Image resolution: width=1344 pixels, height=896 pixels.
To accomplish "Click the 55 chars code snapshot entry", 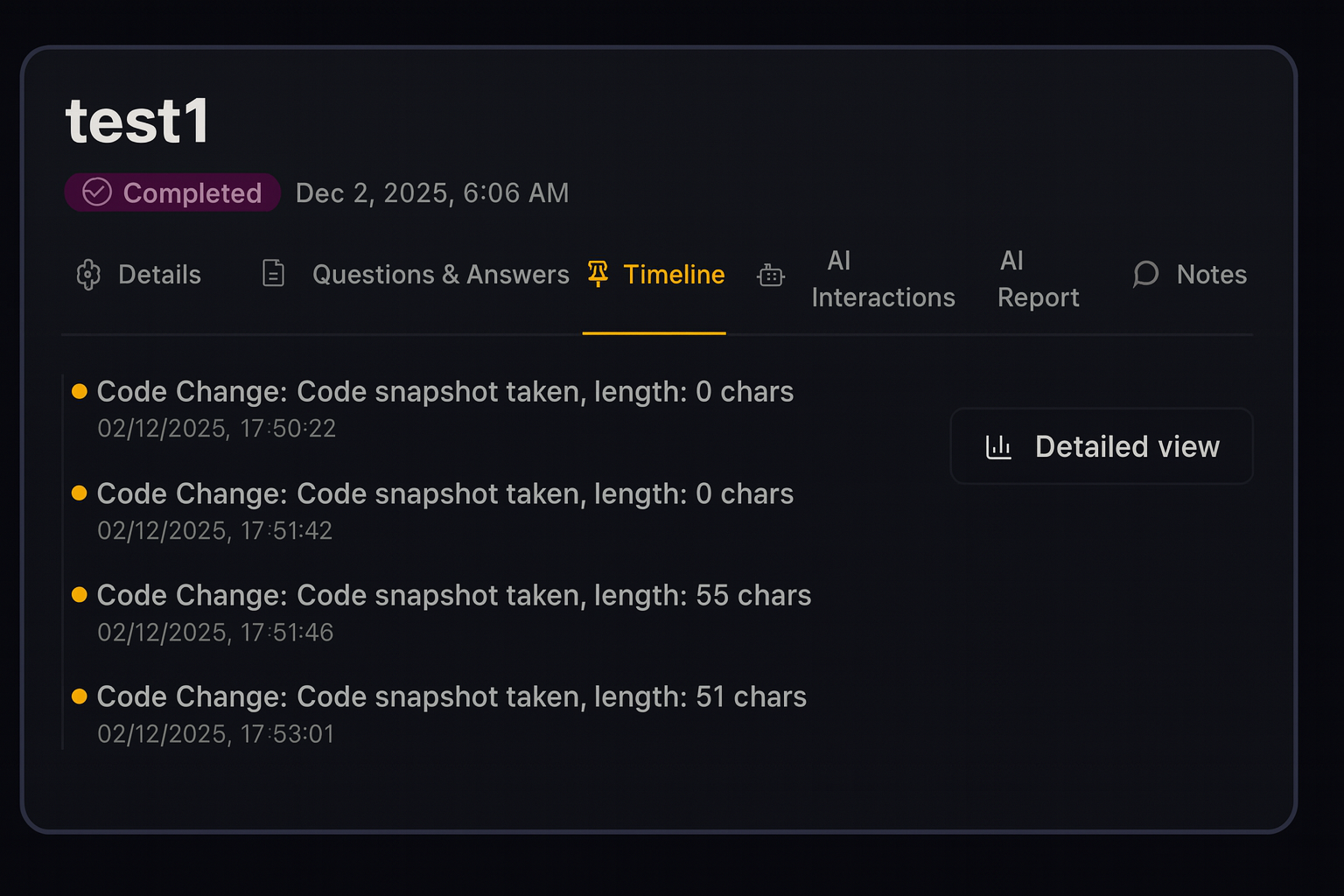I will tap(453, 596).
